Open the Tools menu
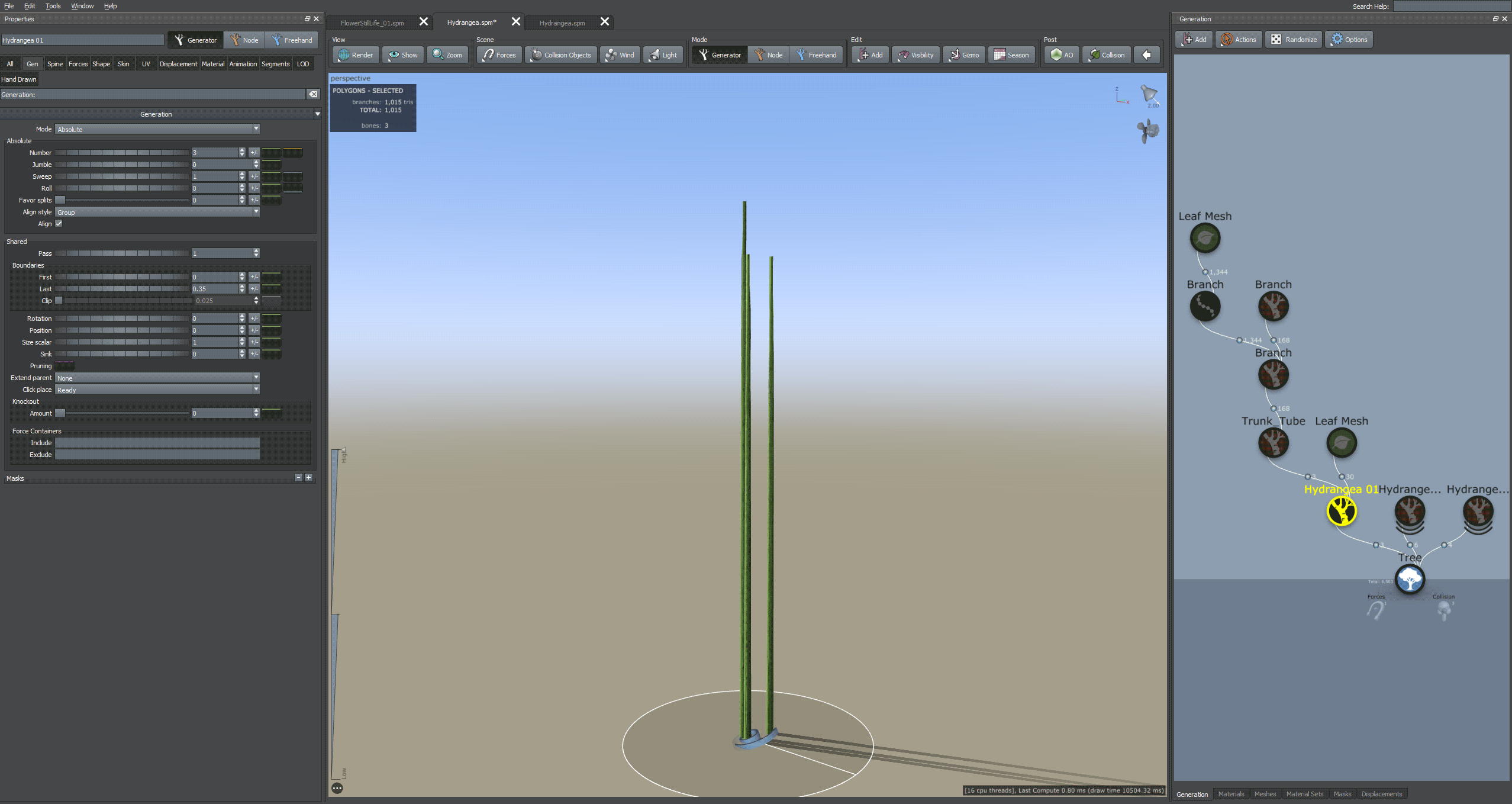The height and width of the screenshot is (804, 1512). click(53, 6)
